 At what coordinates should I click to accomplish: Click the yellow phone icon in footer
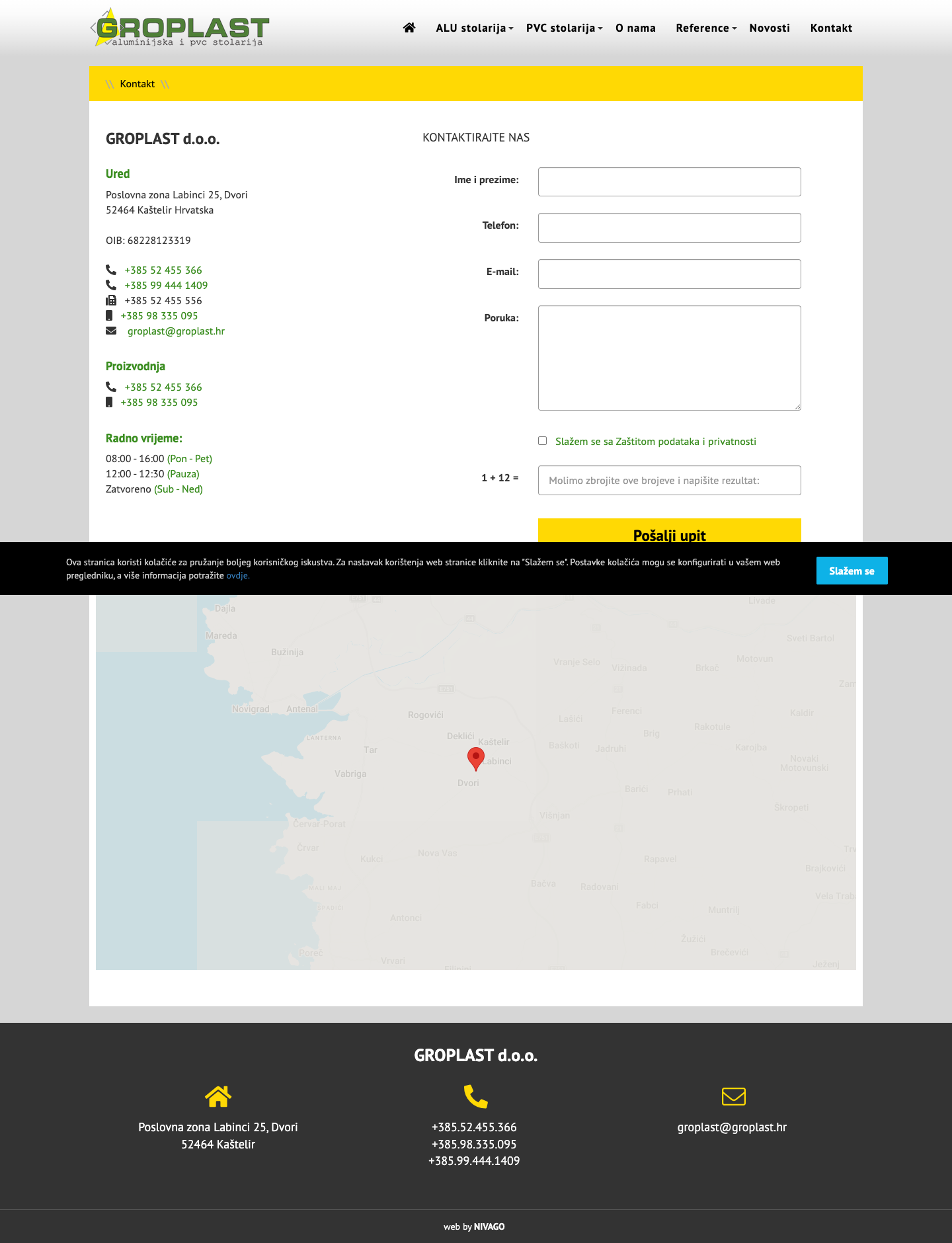pos(475,1096)
